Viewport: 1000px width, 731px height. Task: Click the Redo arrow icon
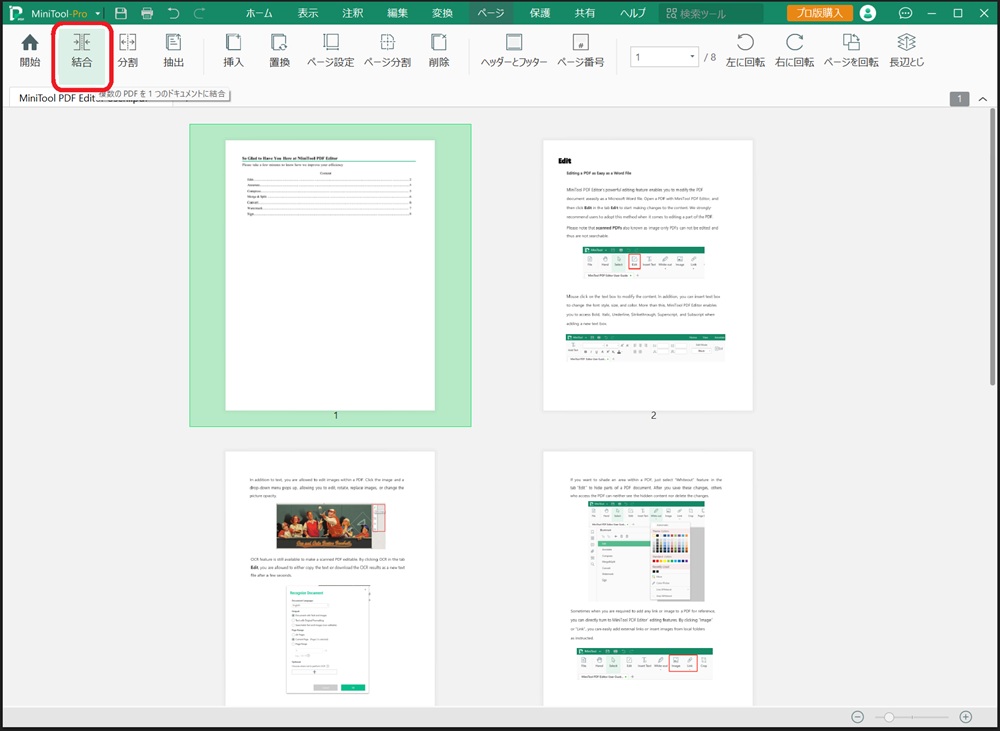click(200, 13)
